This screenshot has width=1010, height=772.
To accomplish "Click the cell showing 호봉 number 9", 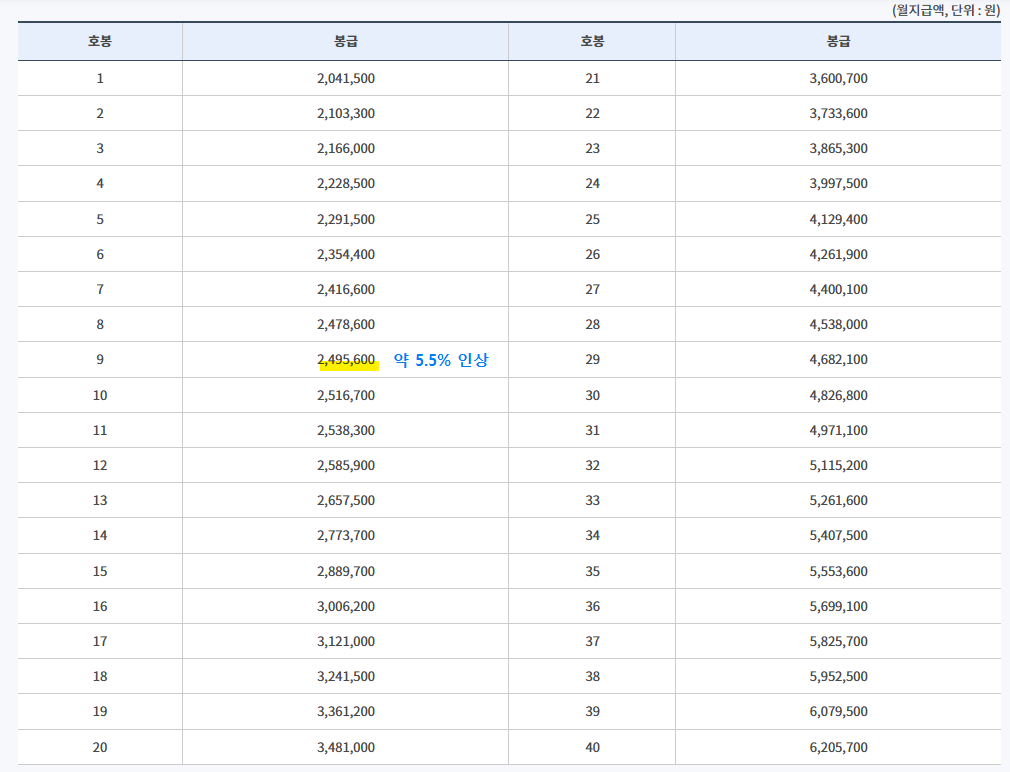I will pyautogui.click(x=99, y=359).
